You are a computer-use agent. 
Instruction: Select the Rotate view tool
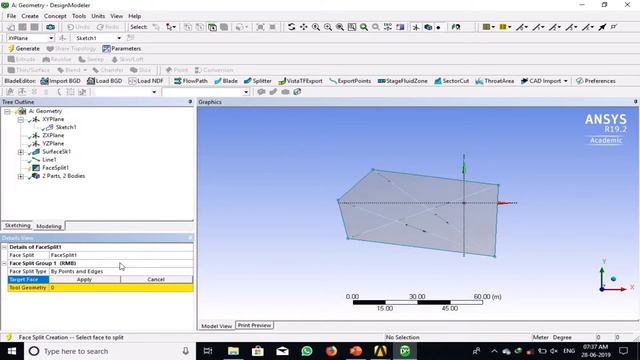pyautogui.click(x=291, y=27)
